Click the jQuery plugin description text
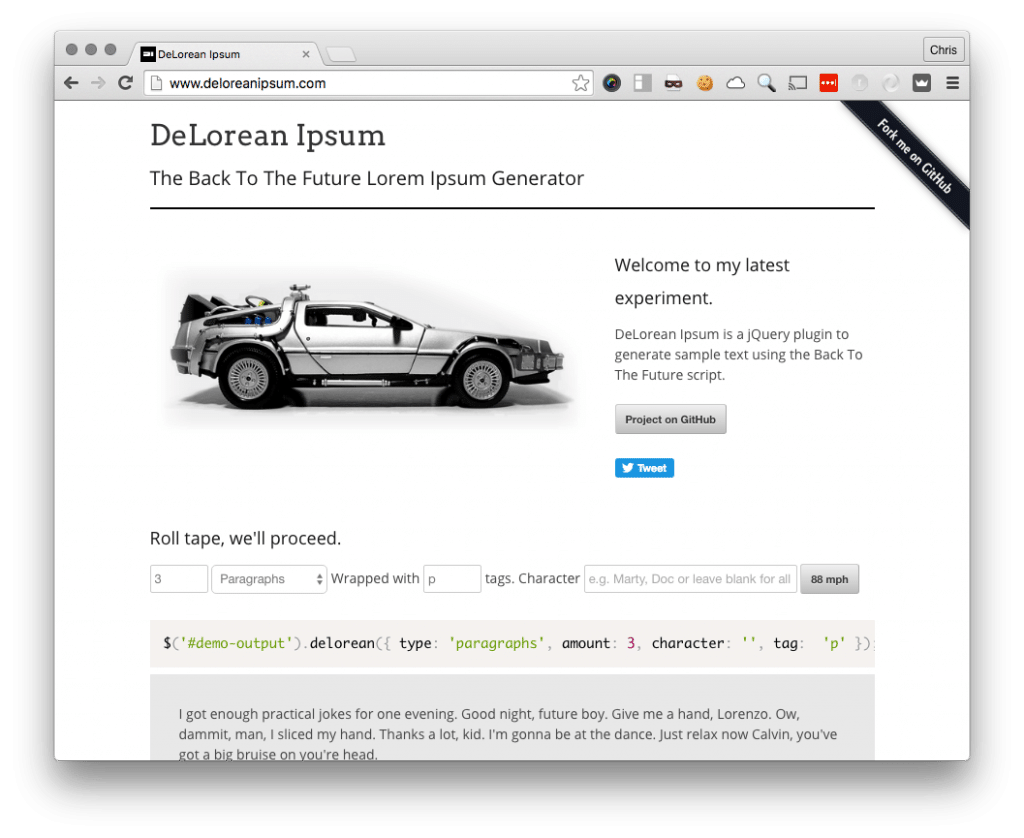This screenshot has width=1024, height=838. [x=738, y=355]
